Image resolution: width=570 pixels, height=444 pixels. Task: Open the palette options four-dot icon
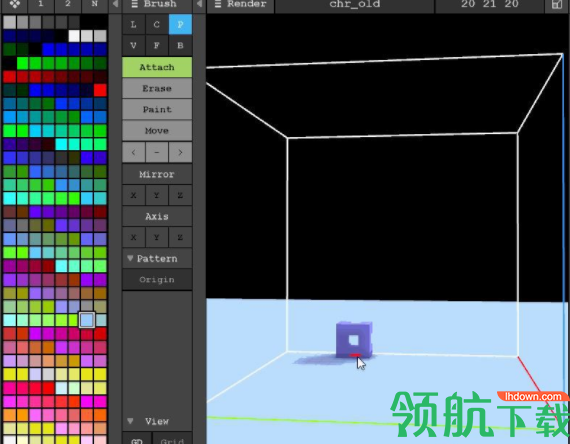point(14,4)
